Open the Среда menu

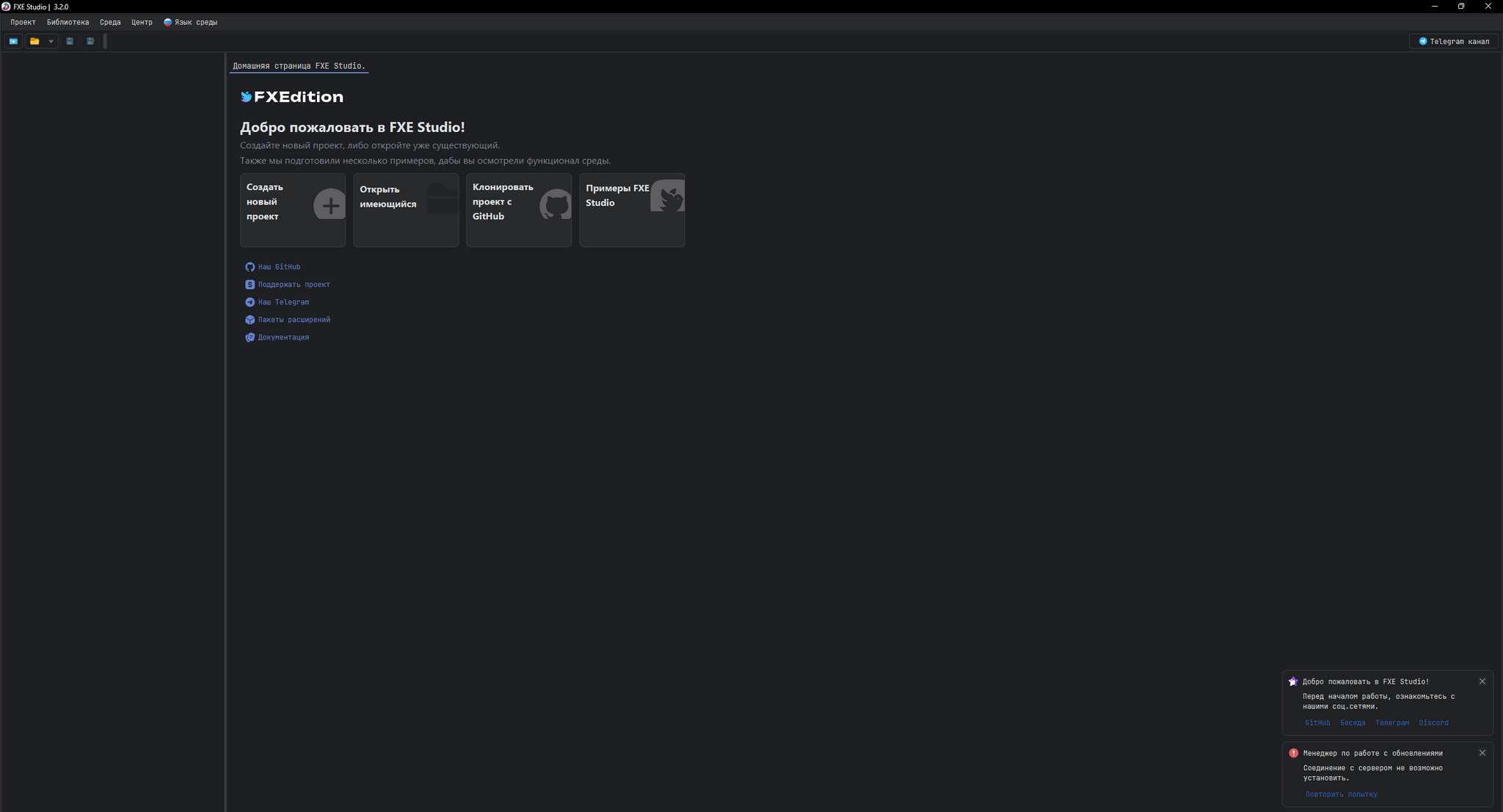click(110, 22)
